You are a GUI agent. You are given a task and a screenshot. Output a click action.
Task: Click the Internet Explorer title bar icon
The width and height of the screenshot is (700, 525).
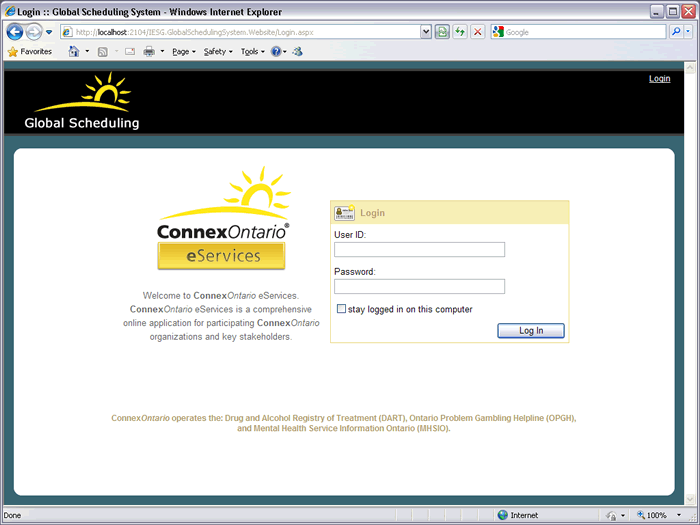(x=10, y=11)
